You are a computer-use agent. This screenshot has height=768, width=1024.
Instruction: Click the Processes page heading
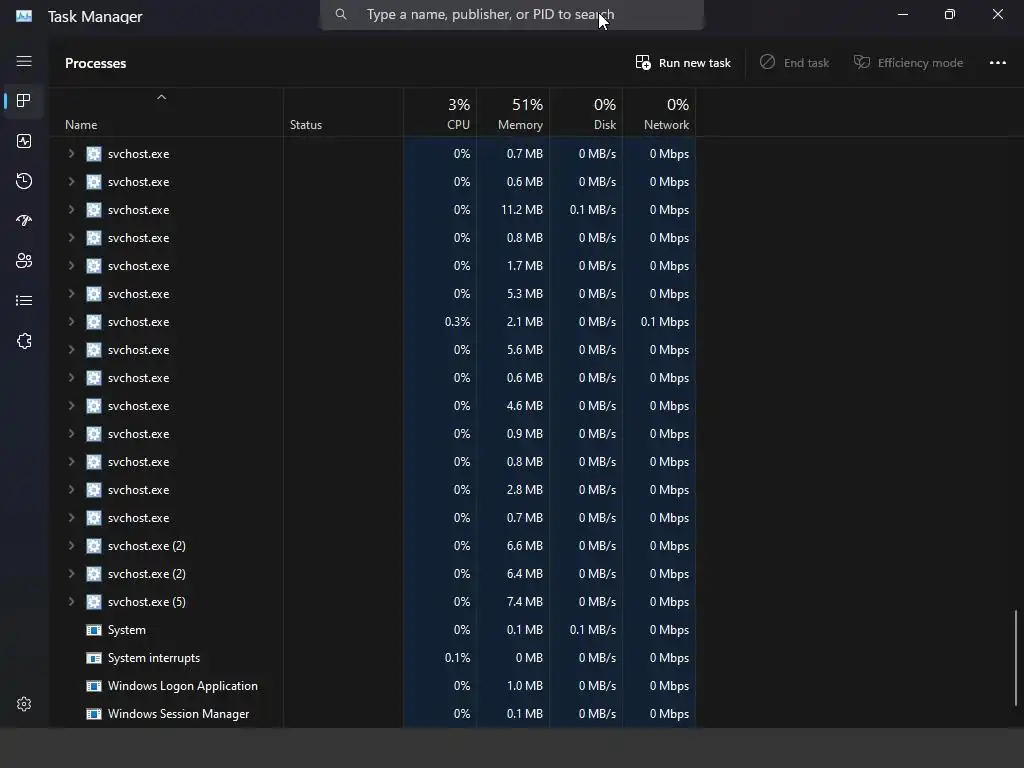pyautogui.click(x=95, y=63)
